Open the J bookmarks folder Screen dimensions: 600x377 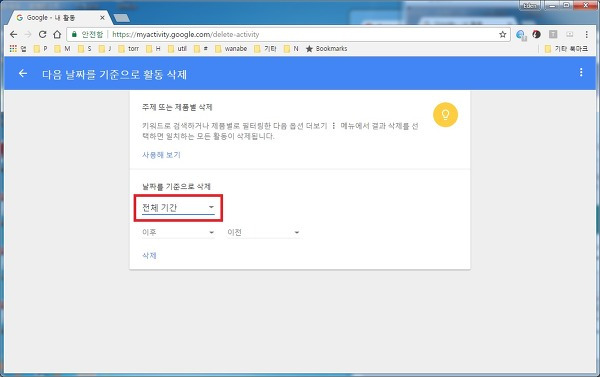tap(105, 49)
